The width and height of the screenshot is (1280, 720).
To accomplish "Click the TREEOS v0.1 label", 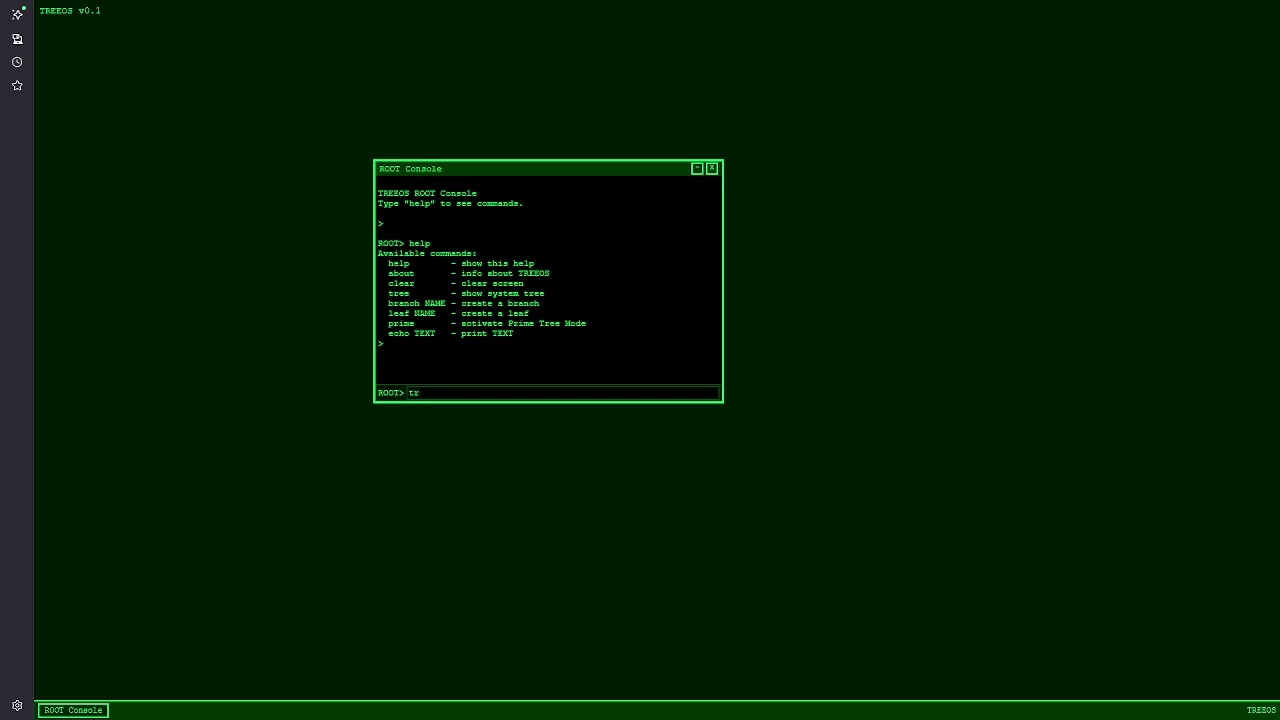I will 70,11.
